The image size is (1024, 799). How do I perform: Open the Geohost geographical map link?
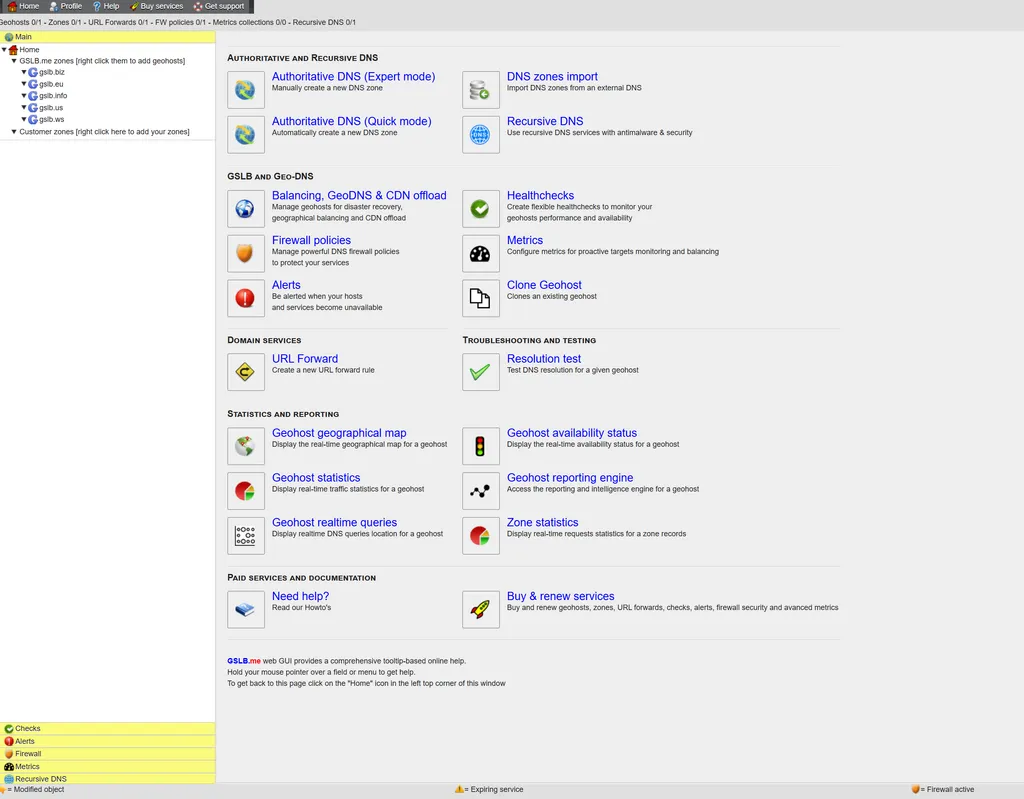(339, 433)
